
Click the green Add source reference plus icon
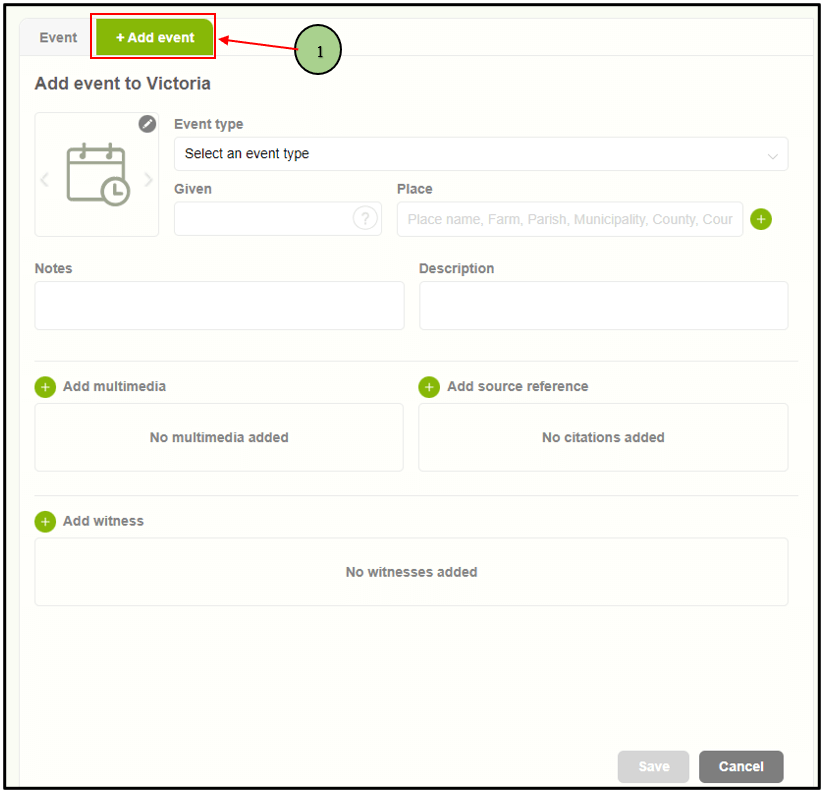[429, 387]
